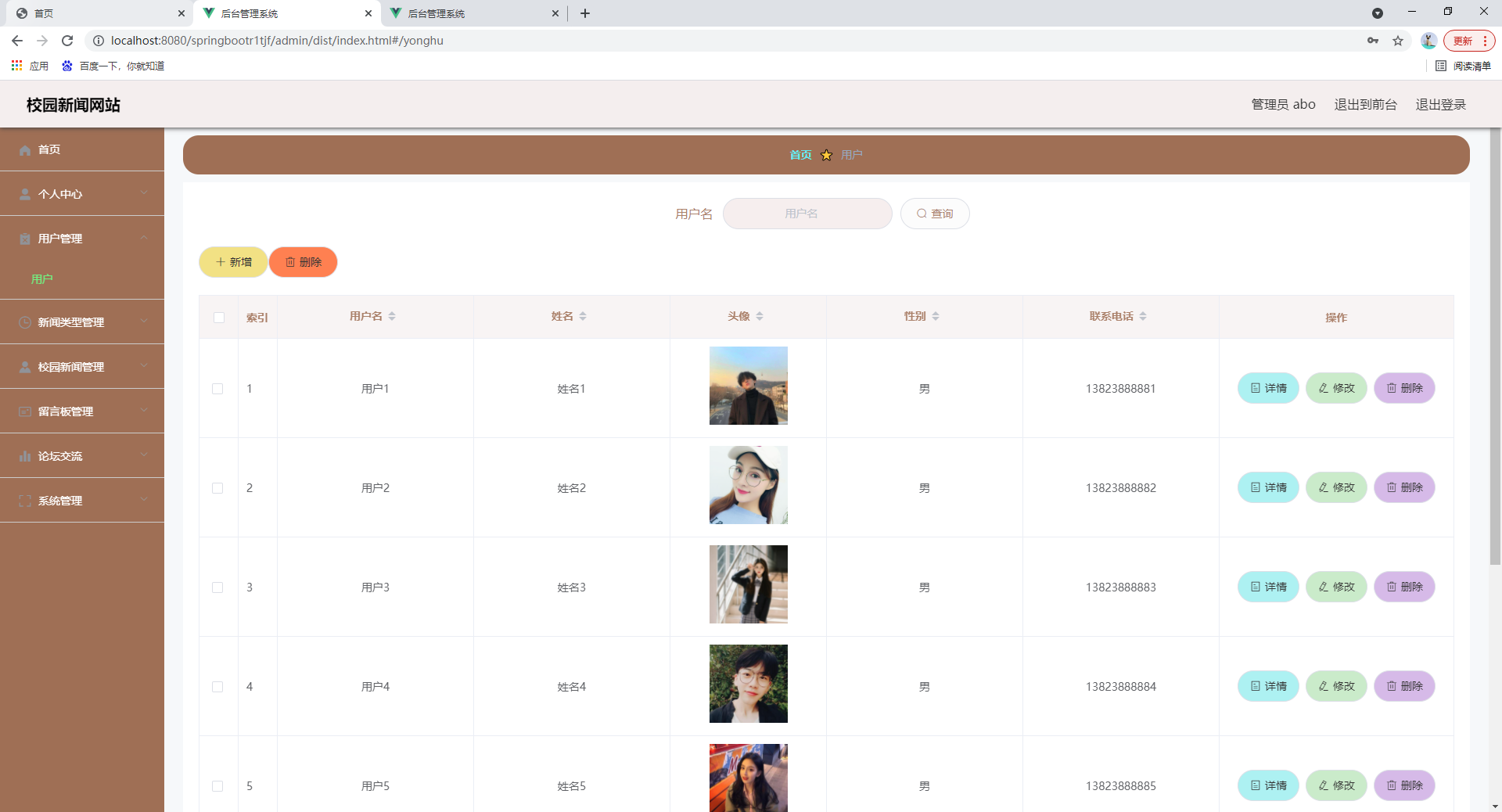Screen dimensions: 1502x812
Task: Check the row for 用户1
Action: (217, 389)
